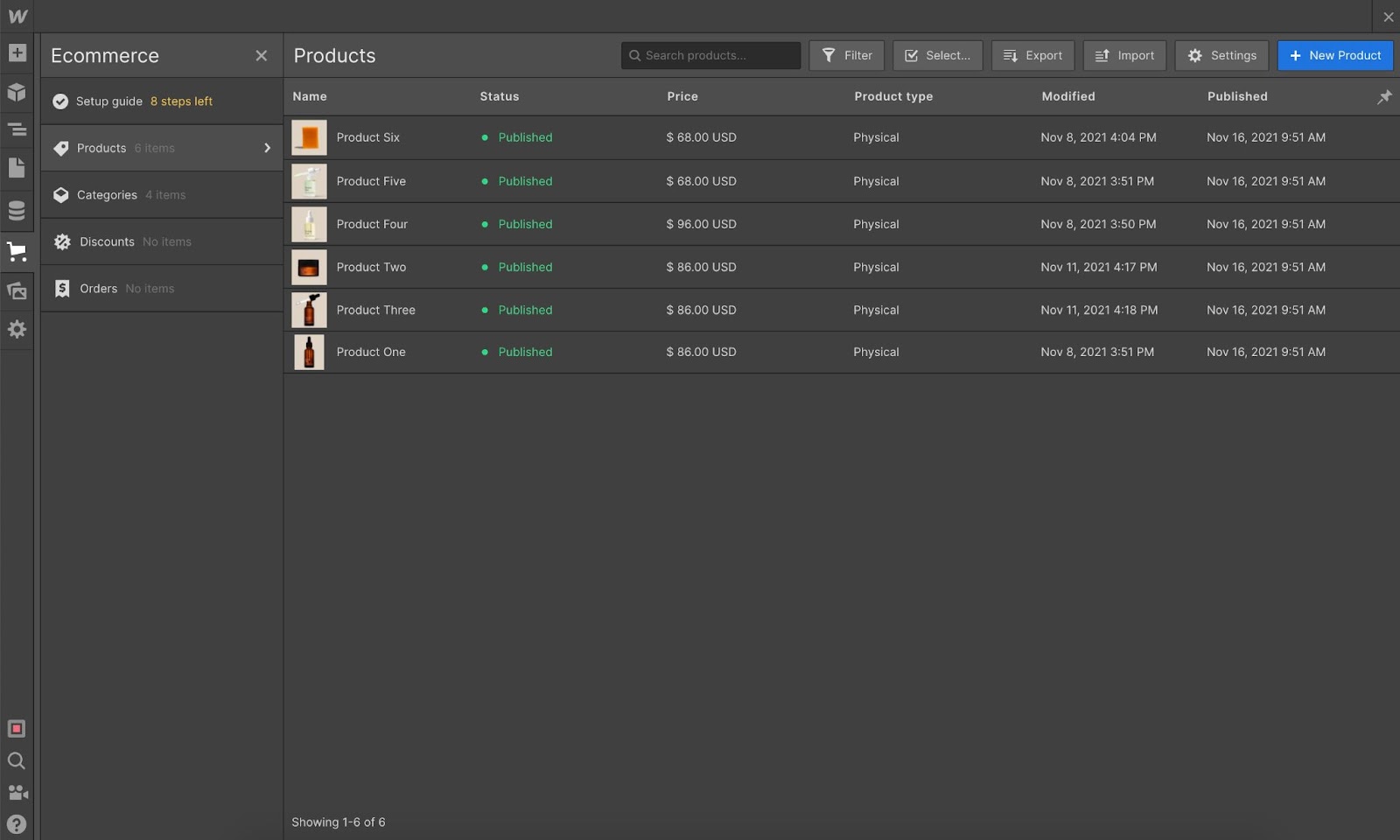This screenshot has height=840, width=1400.
Task: Open the Setup guide
Action: (x=162, y=101)
